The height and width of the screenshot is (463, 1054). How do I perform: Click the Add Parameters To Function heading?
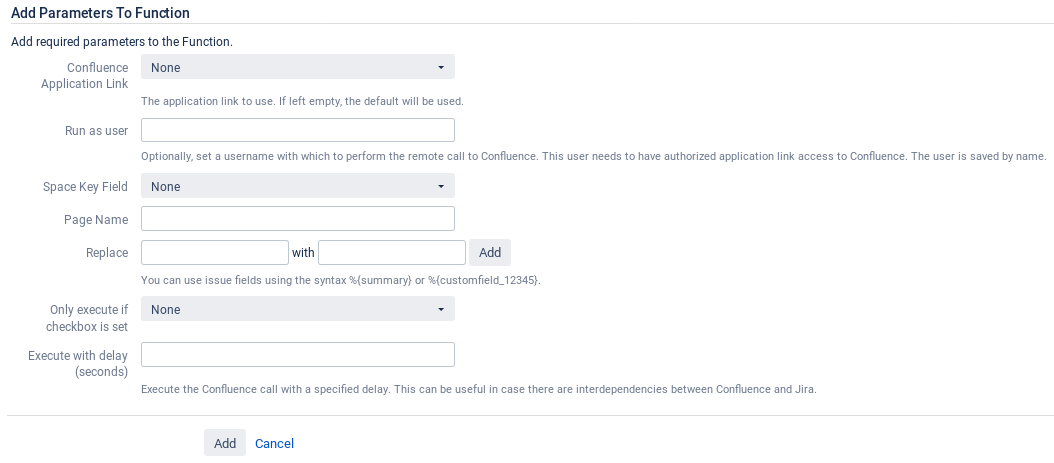coord(100,13)
